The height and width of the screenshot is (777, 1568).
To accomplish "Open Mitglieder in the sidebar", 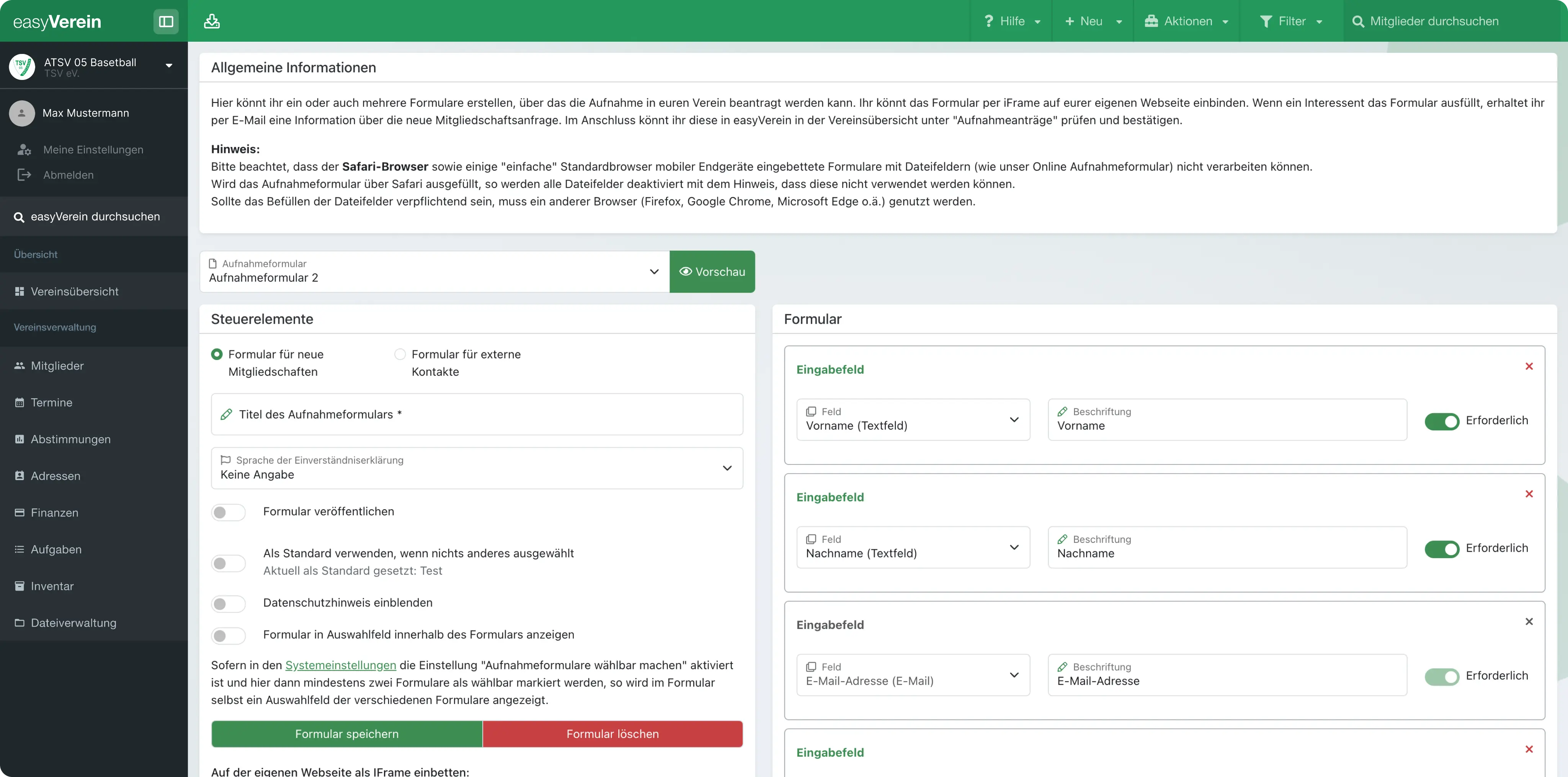I will click(x=94, y=366).
